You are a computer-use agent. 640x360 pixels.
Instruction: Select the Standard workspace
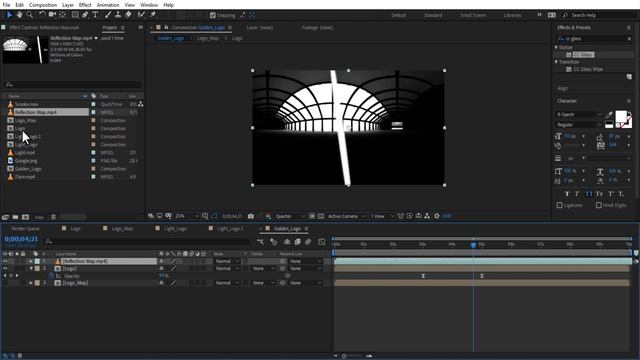(433, 15)
